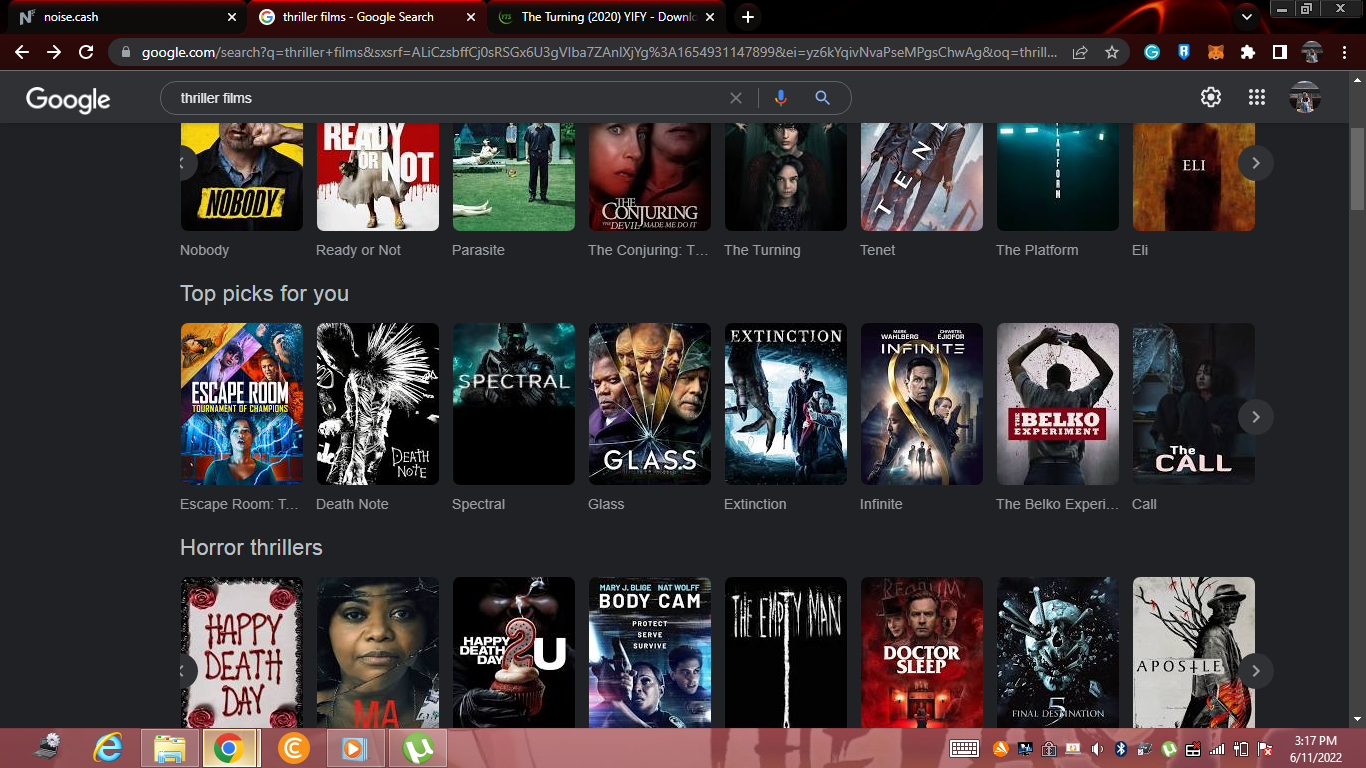
Task: Open the Chrome three-dot menu
Action: [x=1343, y=52]
